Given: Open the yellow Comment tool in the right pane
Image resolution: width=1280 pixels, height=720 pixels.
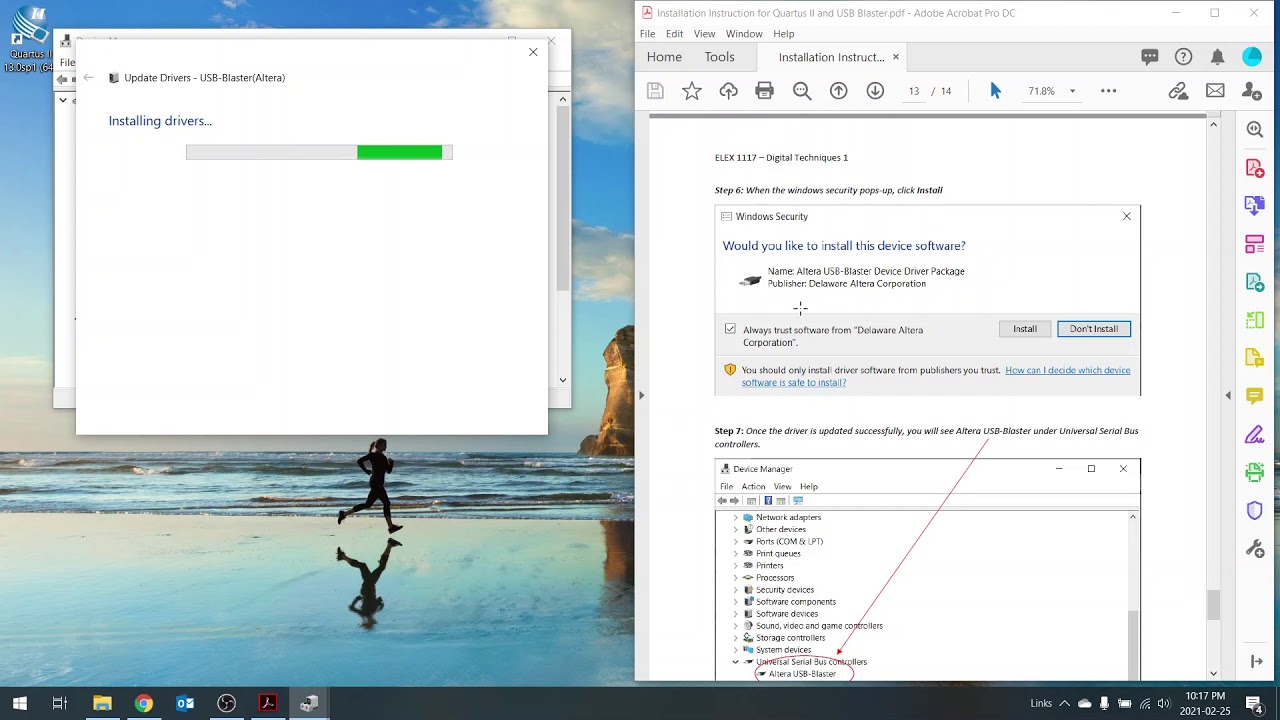Looking at the screenshot, I should (x=1255, y=397).
